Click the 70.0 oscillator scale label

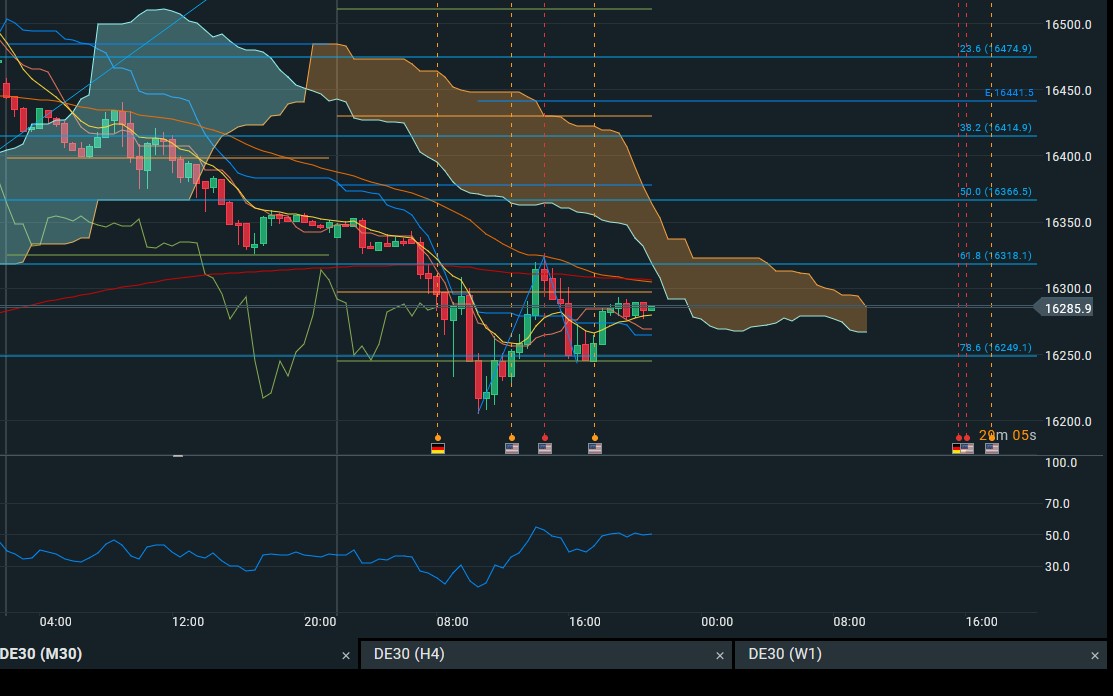(1057, 504)
